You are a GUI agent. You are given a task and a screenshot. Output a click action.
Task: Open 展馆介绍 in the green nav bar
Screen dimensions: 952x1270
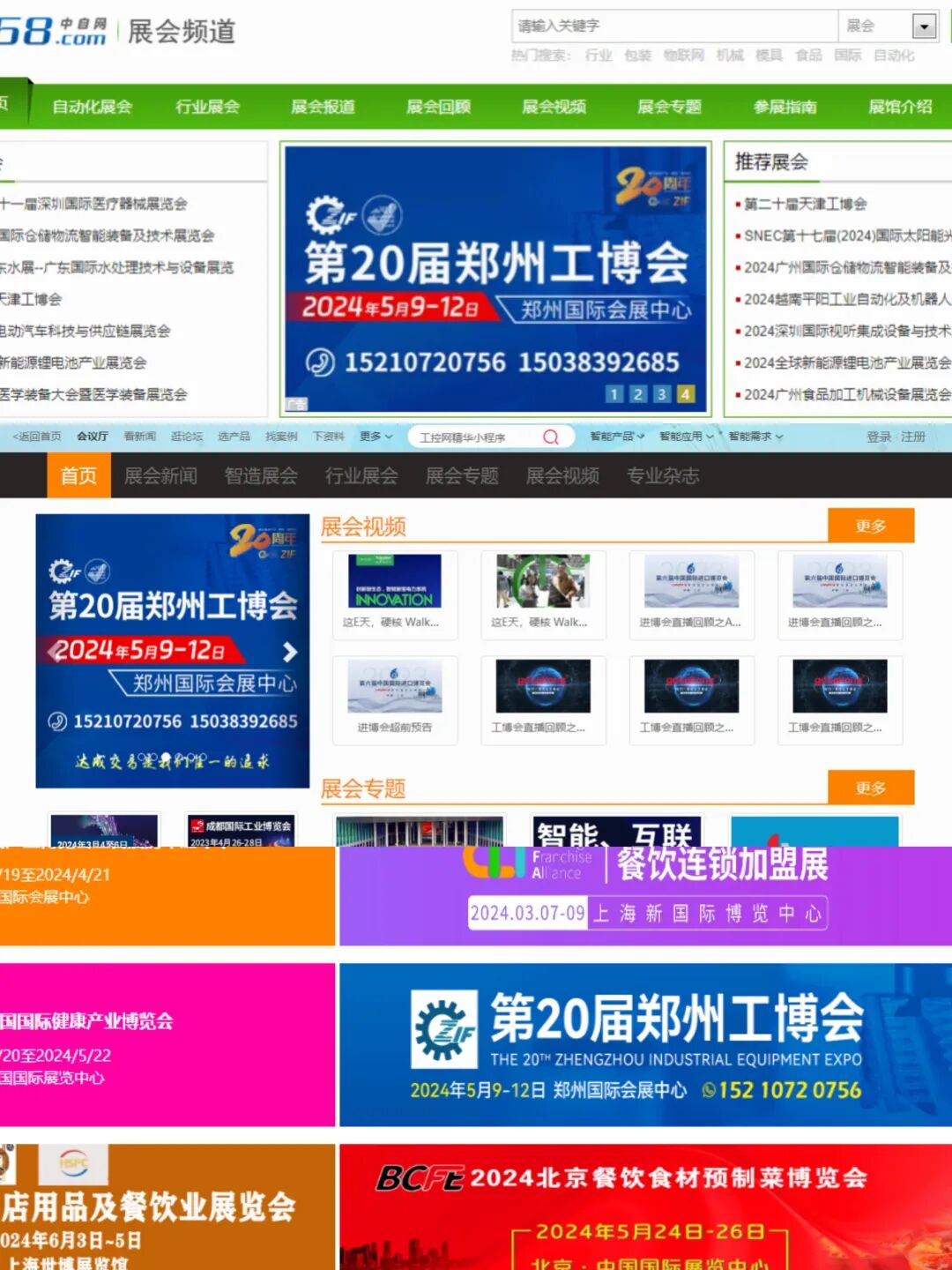click(x=901, y=107)
